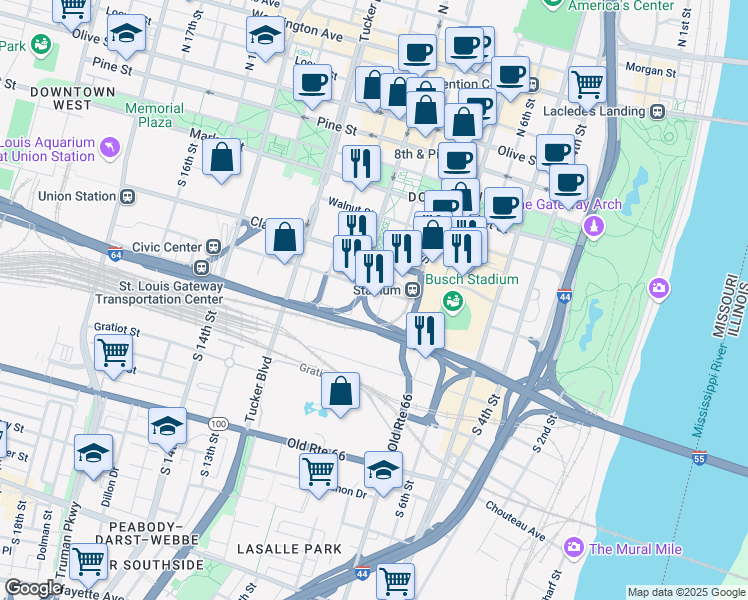Open the shopping bag marker above Old Rte 66
748x600 pixels.
[340, 394]
